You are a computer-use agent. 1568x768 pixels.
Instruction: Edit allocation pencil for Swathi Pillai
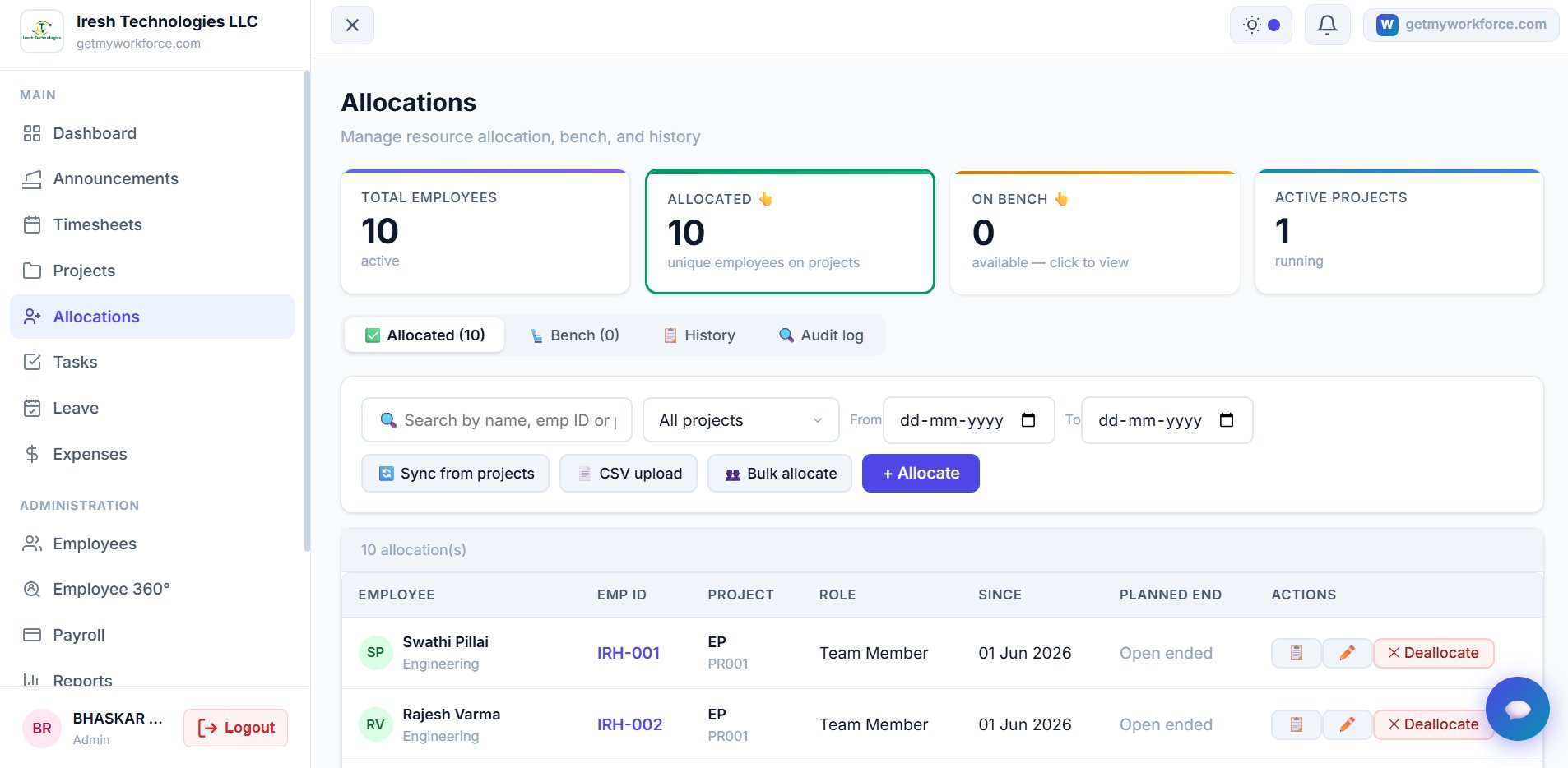(1347, 653)
